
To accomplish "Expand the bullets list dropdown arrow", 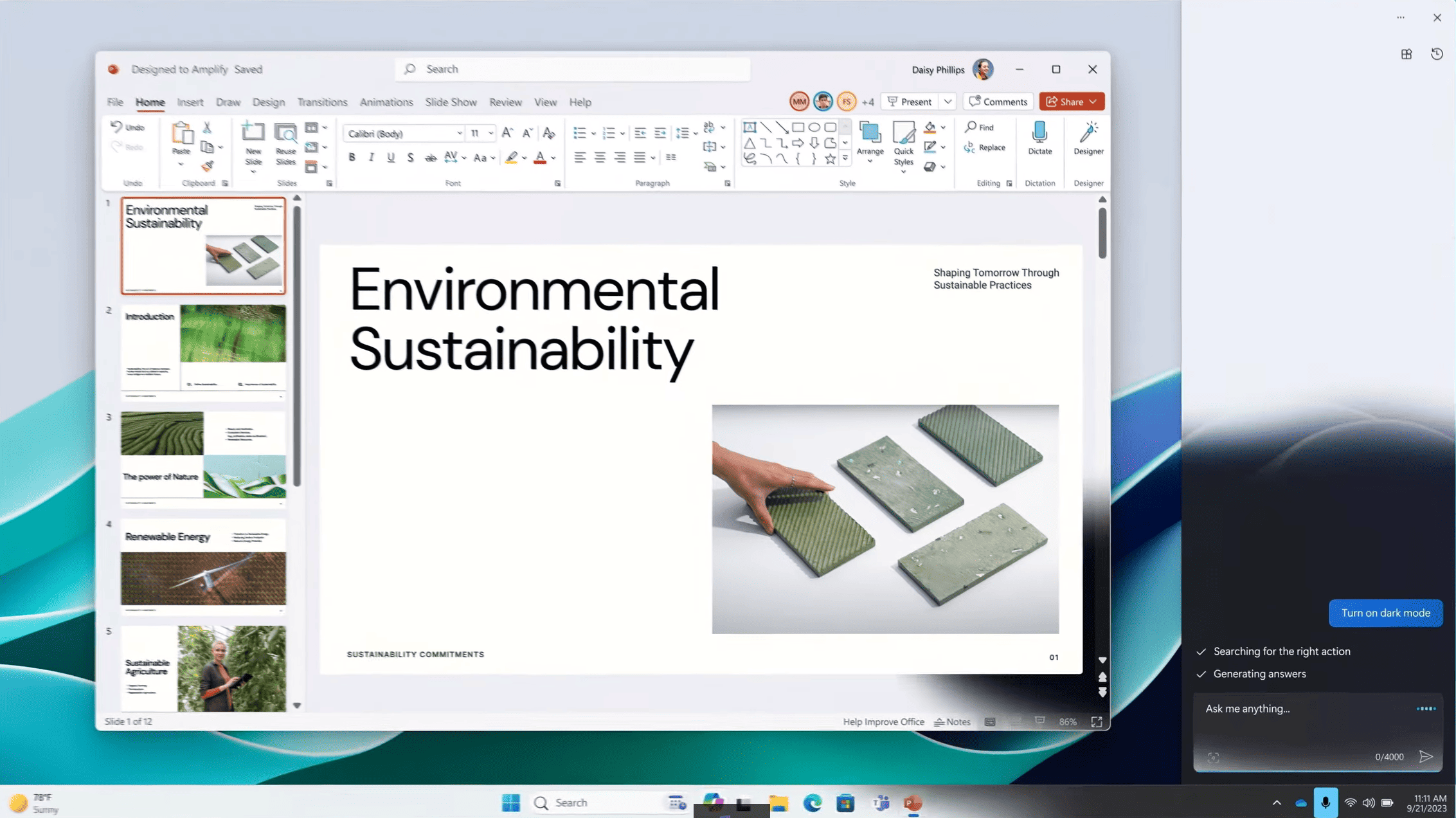I will coord(593,134).
